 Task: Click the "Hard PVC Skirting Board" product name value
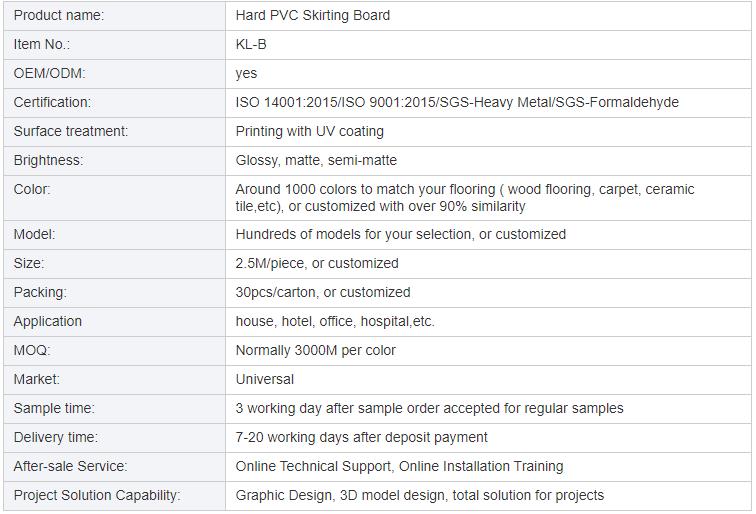pyautogui.click(x=313, y=16)
